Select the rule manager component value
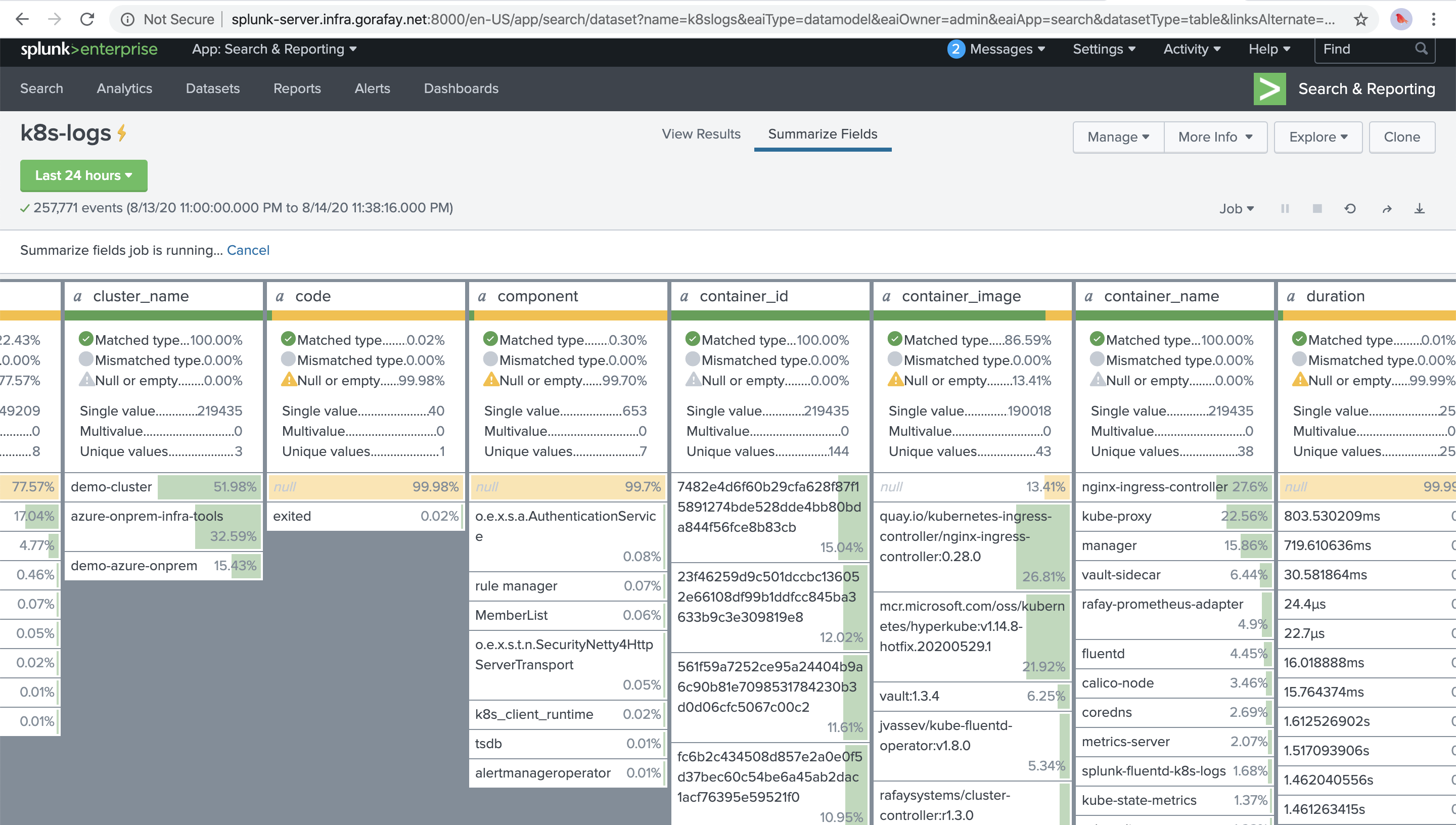Image resolution: width=1456 pixels, height=825 pixels. tap(568, 586)
